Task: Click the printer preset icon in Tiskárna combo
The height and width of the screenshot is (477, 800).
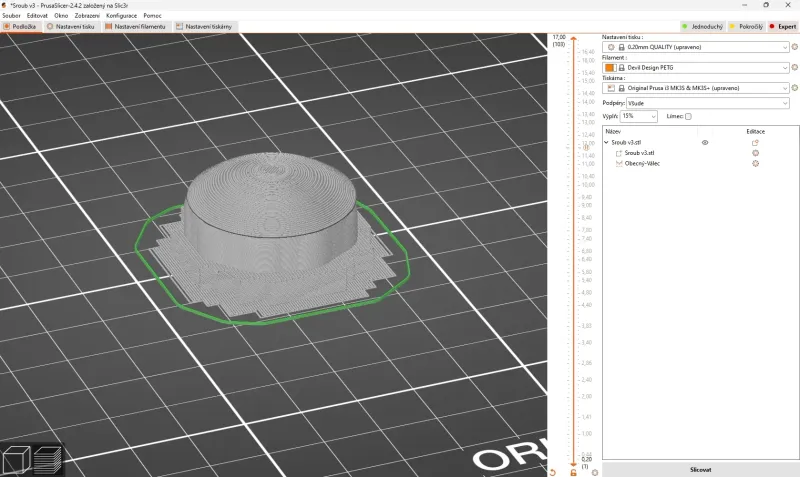Action: tap(611, 88)
